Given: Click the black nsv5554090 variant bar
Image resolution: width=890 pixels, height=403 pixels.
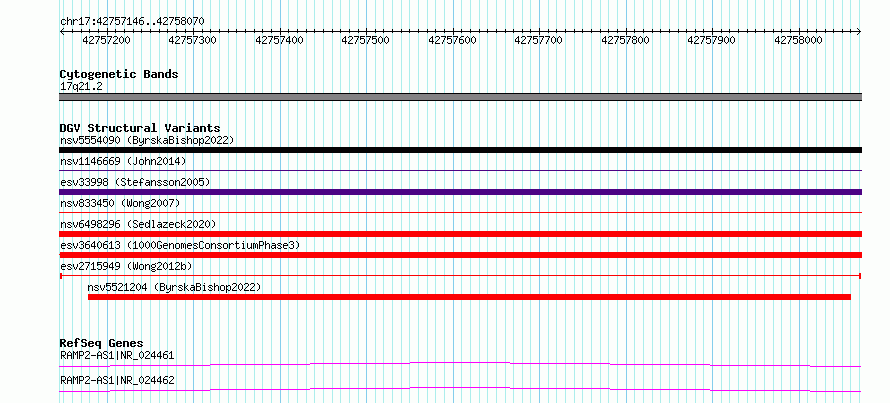Looking at the screenshot, I should 460,150.
